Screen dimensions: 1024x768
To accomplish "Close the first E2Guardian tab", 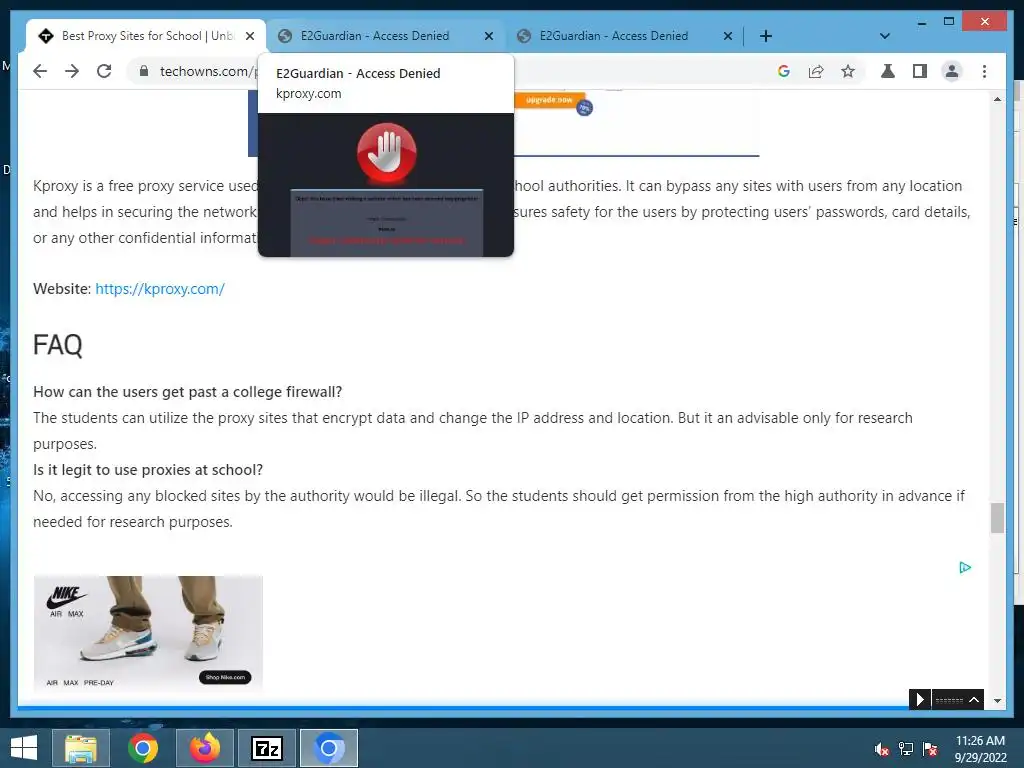I will (x=488, y=36).
